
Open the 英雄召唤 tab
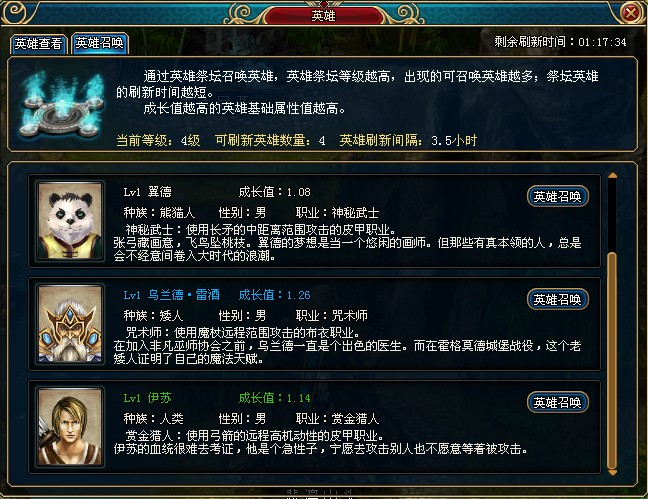click(x=100, y=43)
